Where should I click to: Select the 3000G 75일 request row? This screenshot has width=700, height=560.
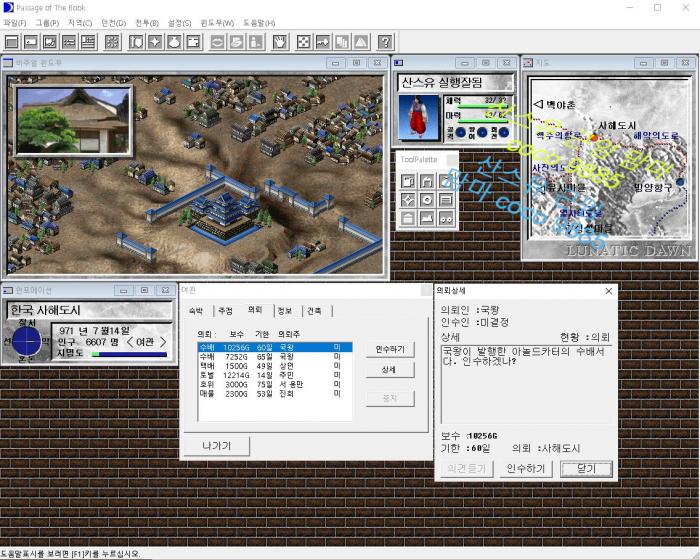[275, 384]
